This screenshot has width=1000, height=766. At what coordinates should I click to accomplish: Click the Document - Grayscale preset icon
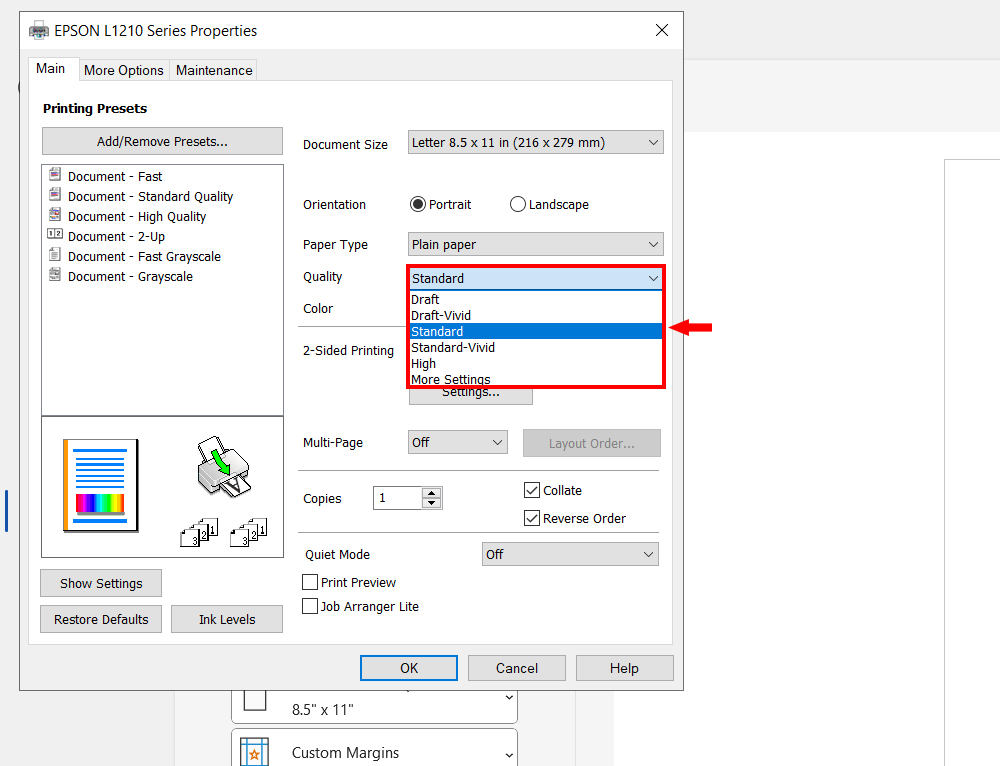[55, 275]
